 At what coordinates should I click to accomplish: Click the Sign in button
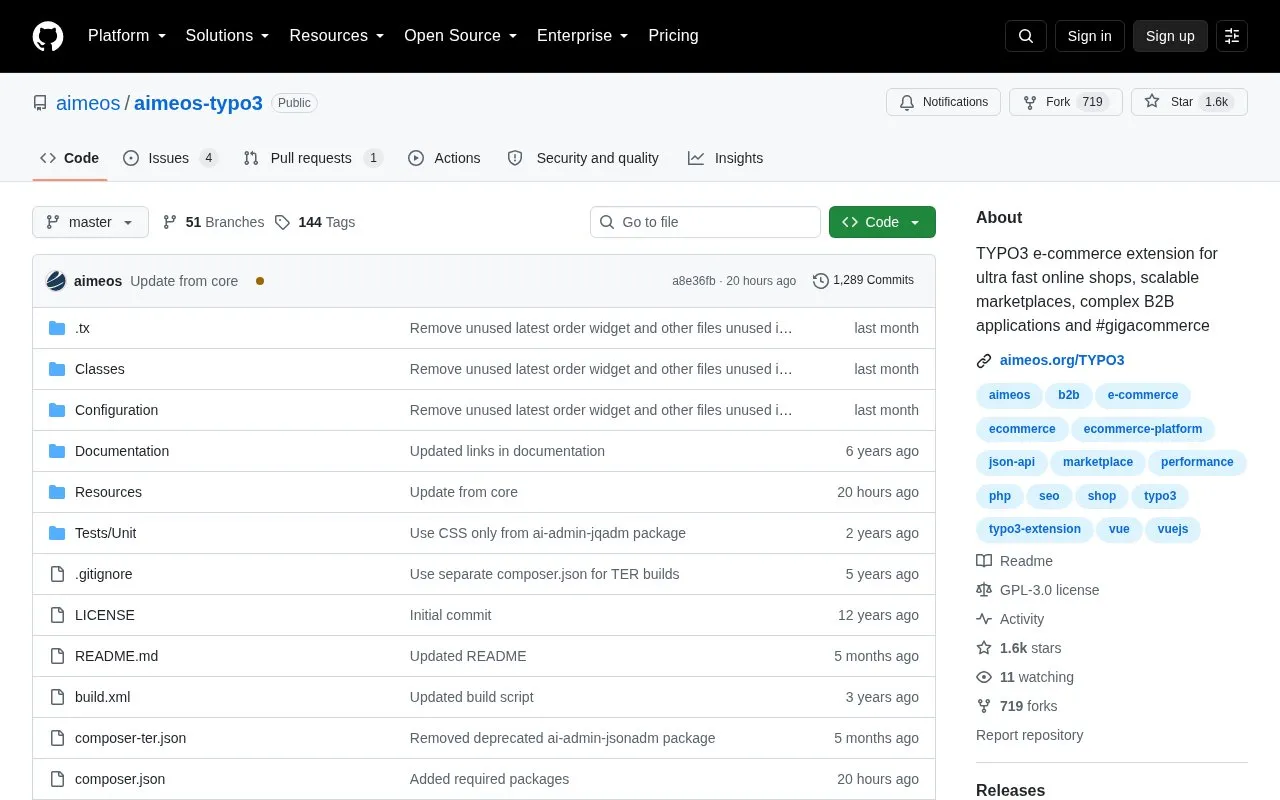1089,36
